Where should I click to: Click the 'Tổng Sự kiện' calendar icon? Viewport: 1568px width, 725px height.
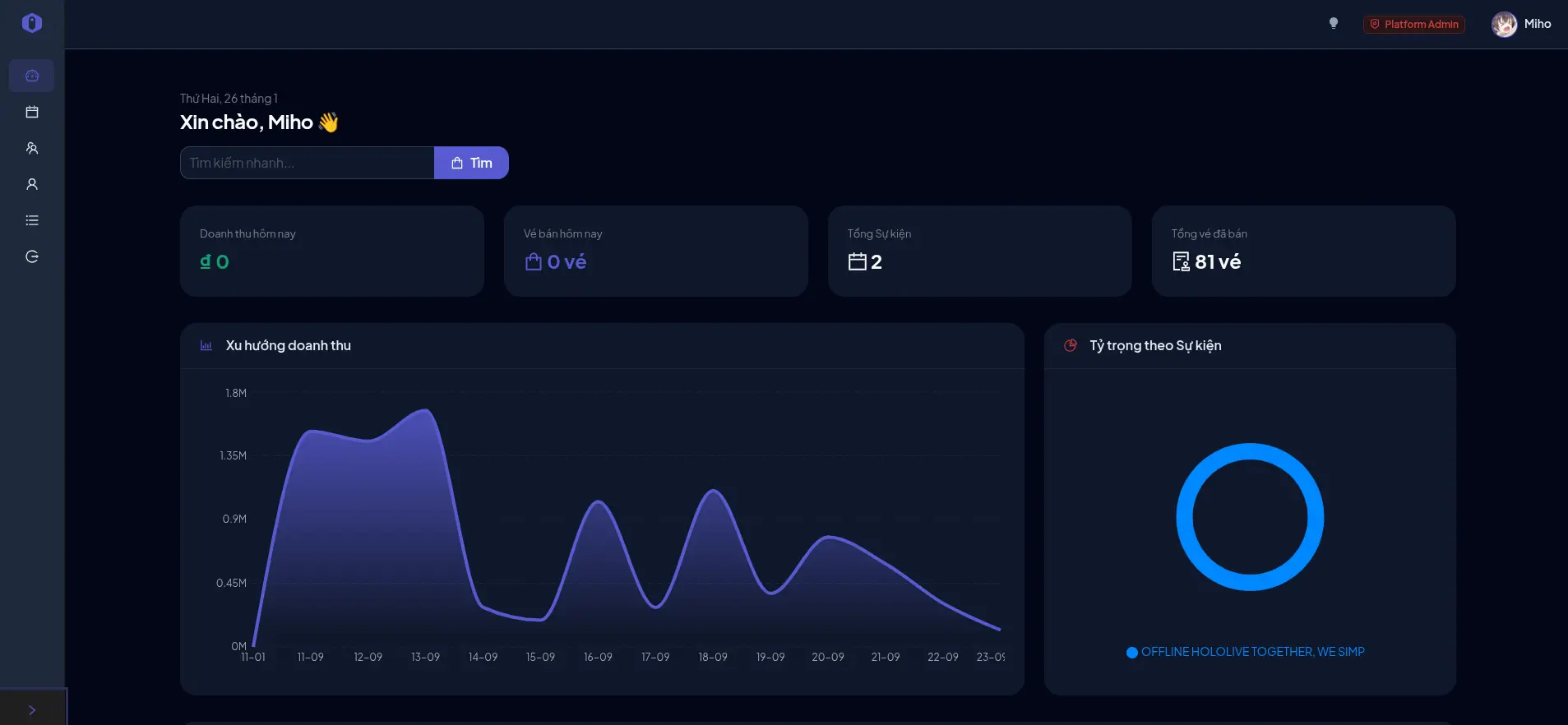(858, 261)
